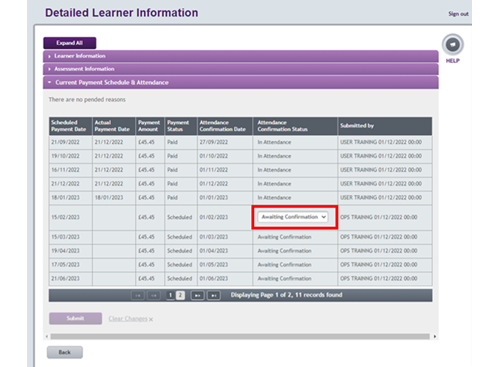Click the There are no pended reasons text
500x367 pixels.
point(87,100)
